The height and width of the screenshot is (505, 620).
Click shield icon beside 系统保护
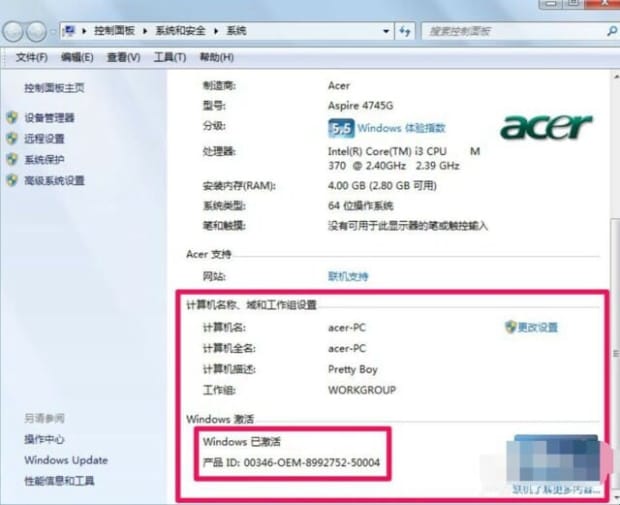tap(12, 160)
